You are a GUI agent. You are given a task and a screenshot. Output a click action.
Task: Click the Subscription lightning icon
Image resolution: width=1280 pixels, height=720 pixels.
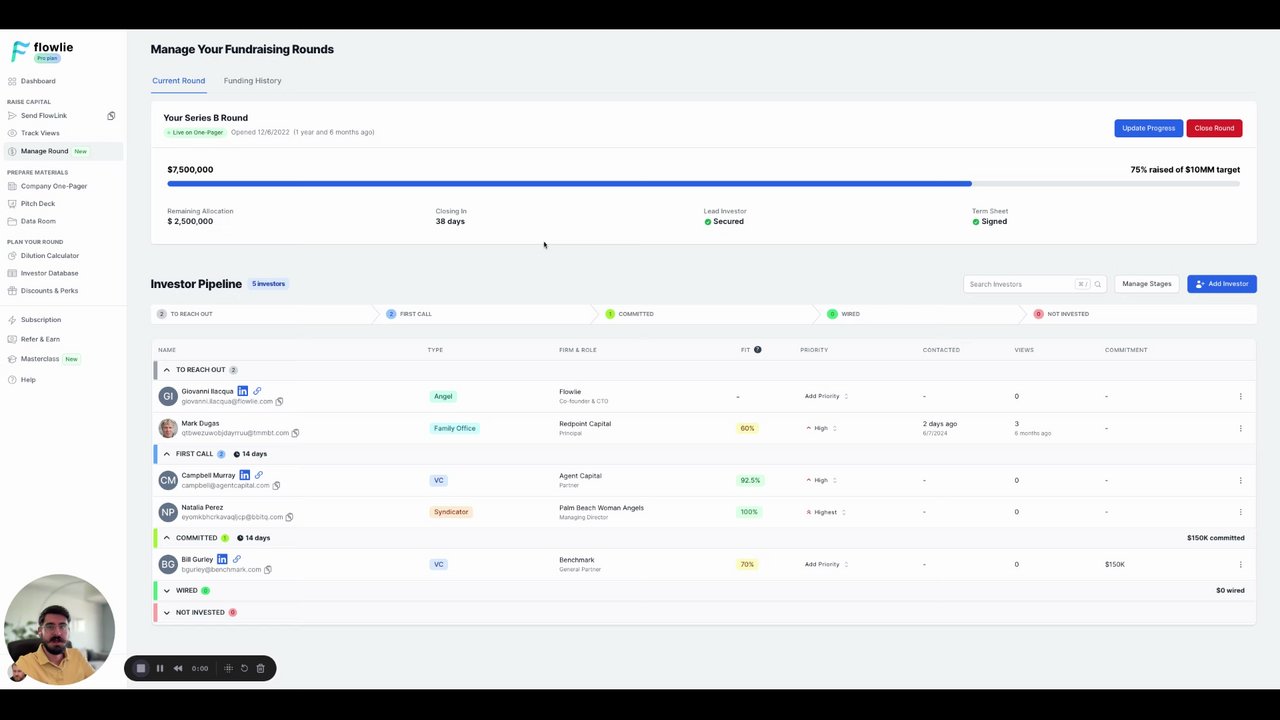point(12,320)
